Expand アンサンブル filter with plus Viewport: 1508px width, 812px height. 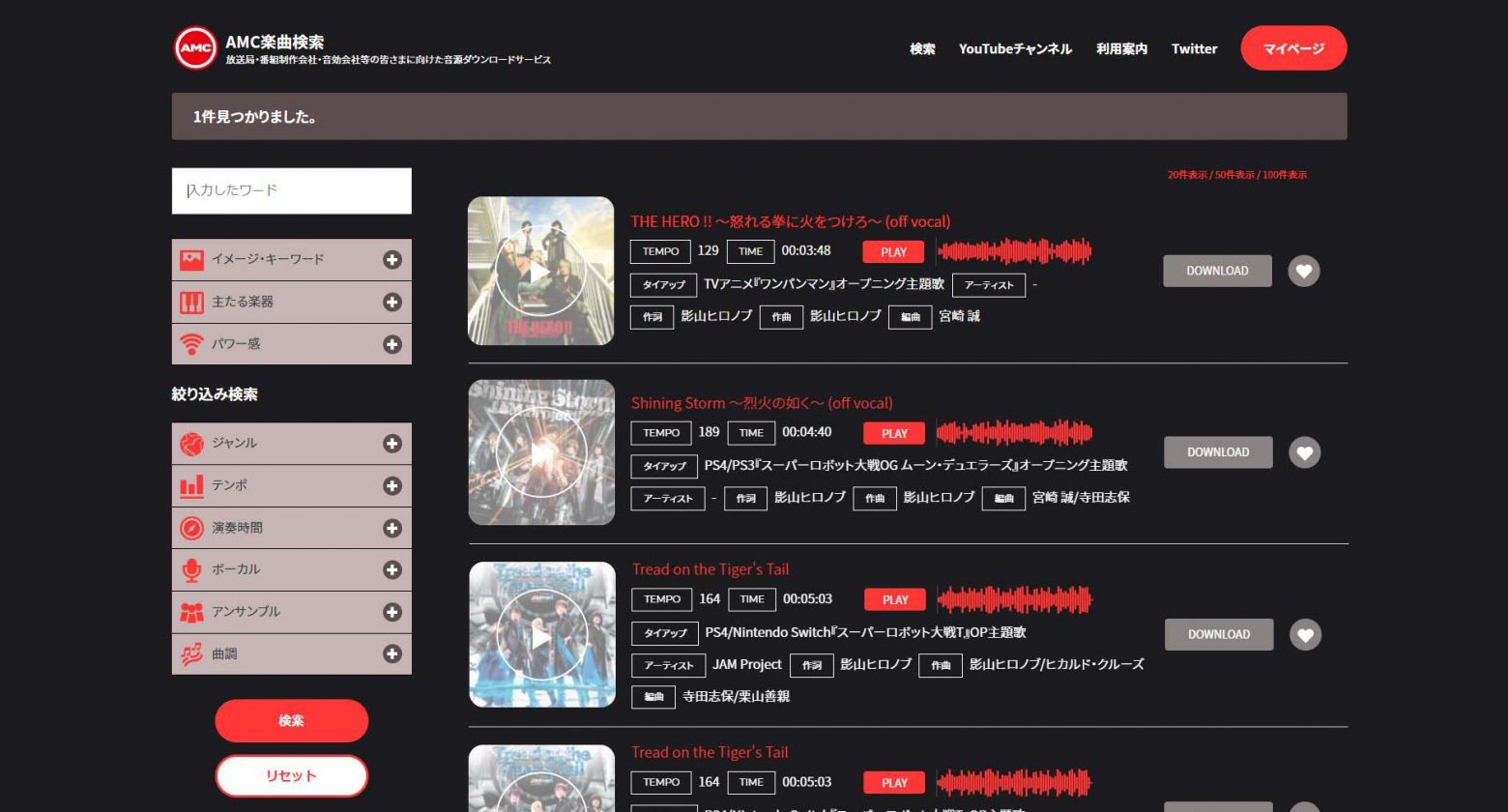coord(391,612)
